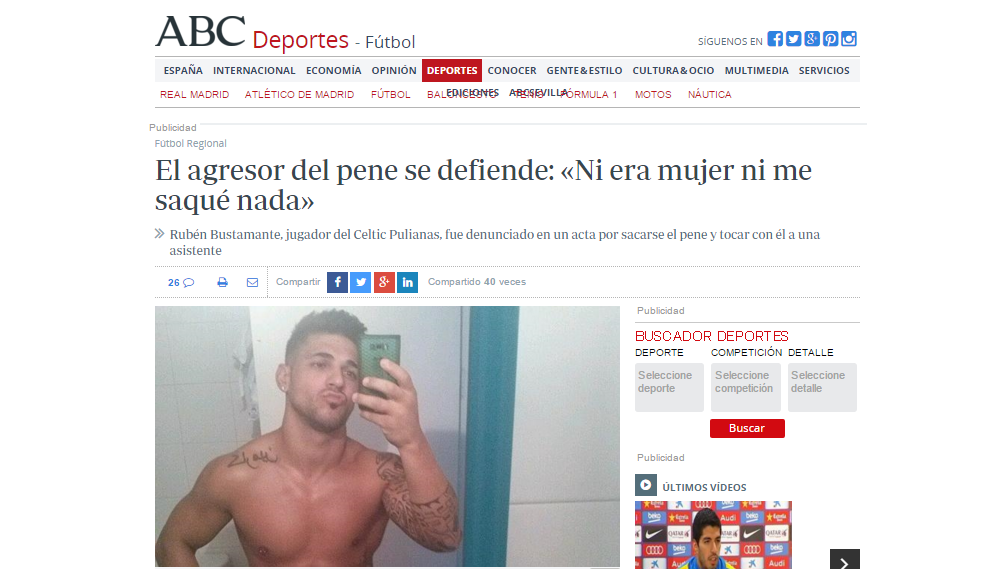The height and width of the screenshot is (569, 996).
Task: Email the article using envelope icon
Action: click(x=252, y=282)
